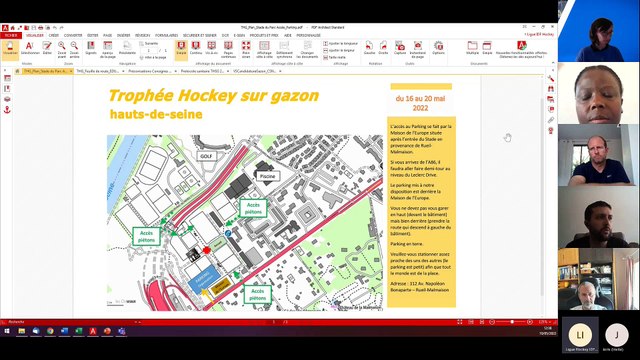Enter Plein écran mode
The image size is (640, 360).
246,49
